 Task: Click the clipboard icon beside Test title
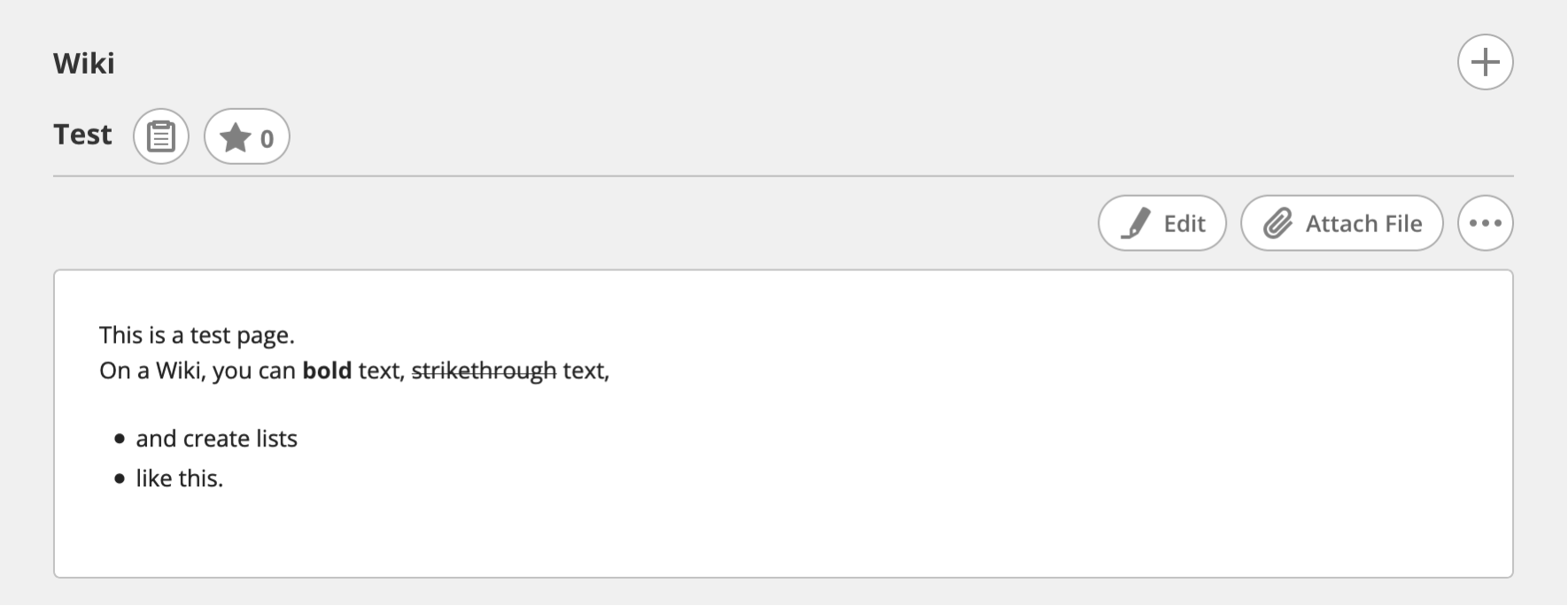coord(161,136)
